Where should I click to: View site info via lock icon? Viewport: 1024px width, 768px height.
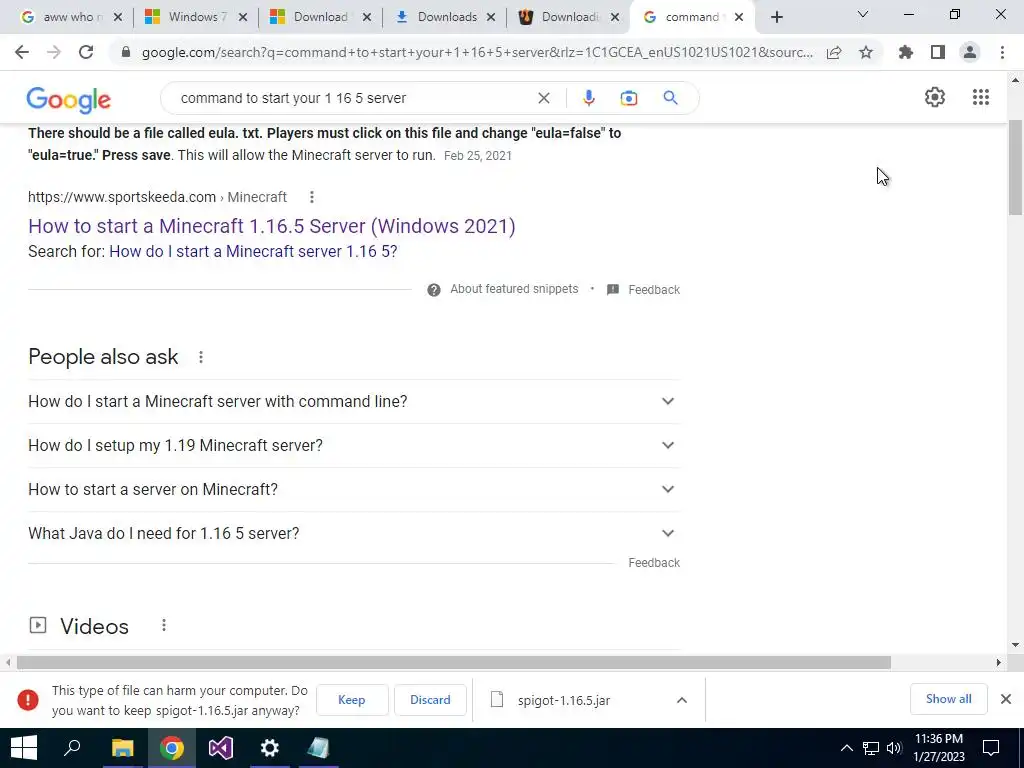point(126,52)
